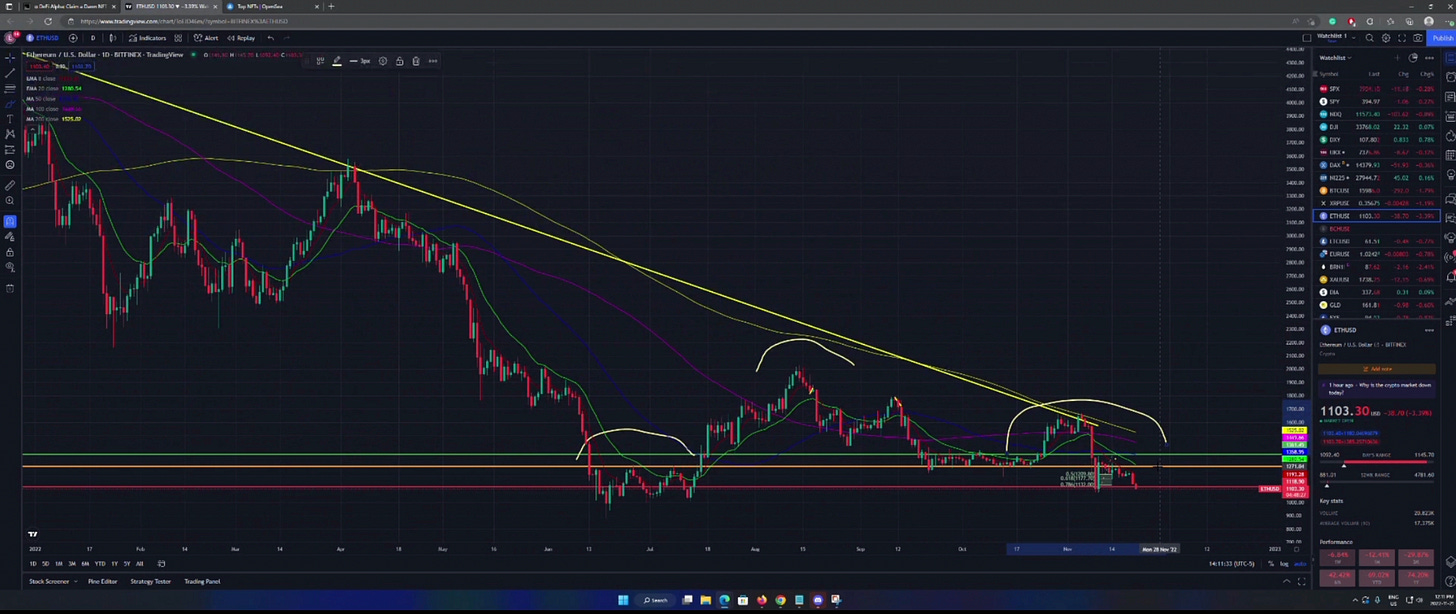The height and width of the screenshot is (614, 1456).
Task: Click the Alert clock icon
Action: [198, 38]
